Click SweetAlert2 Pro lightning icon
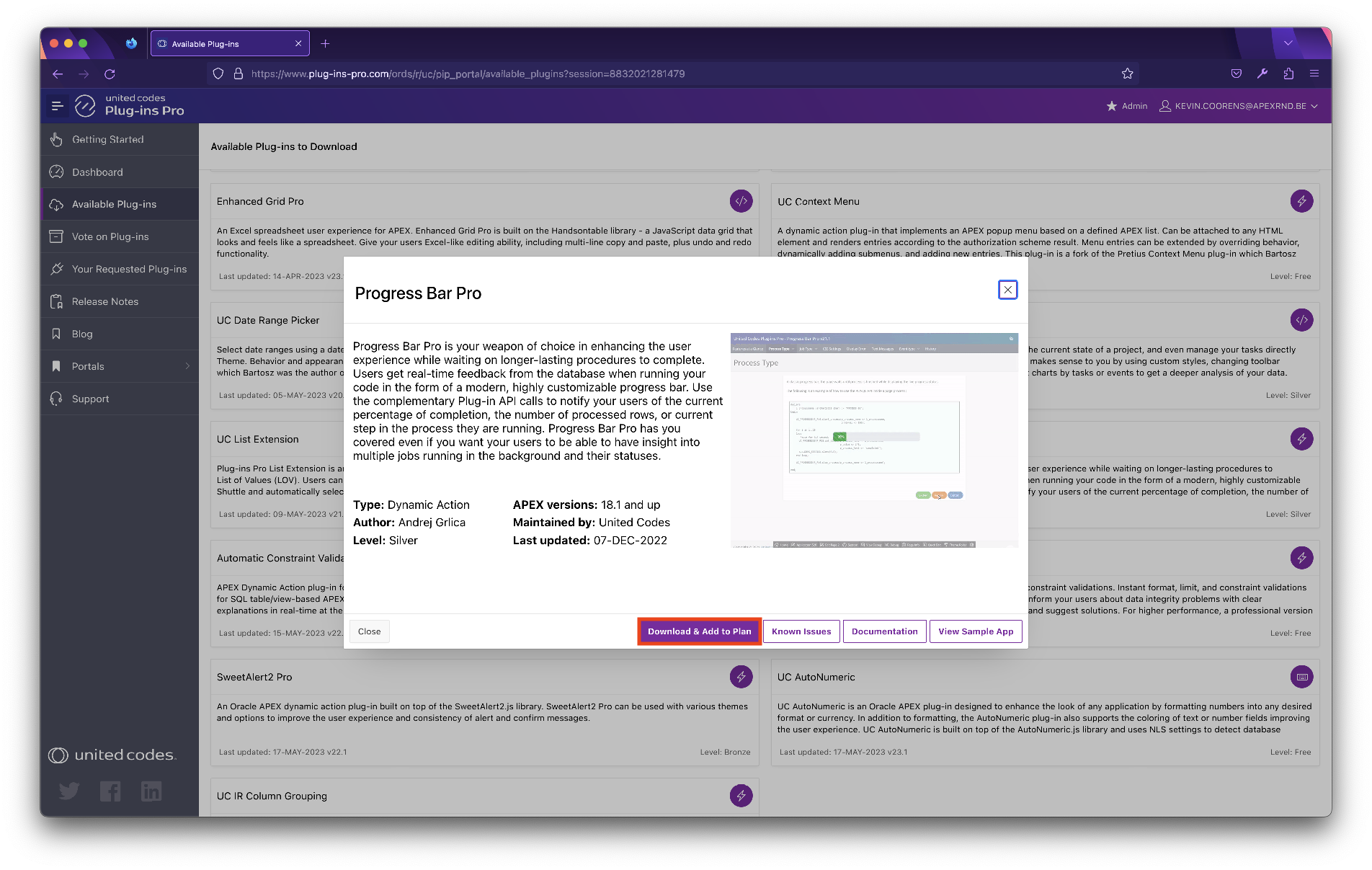 point(741,677)
